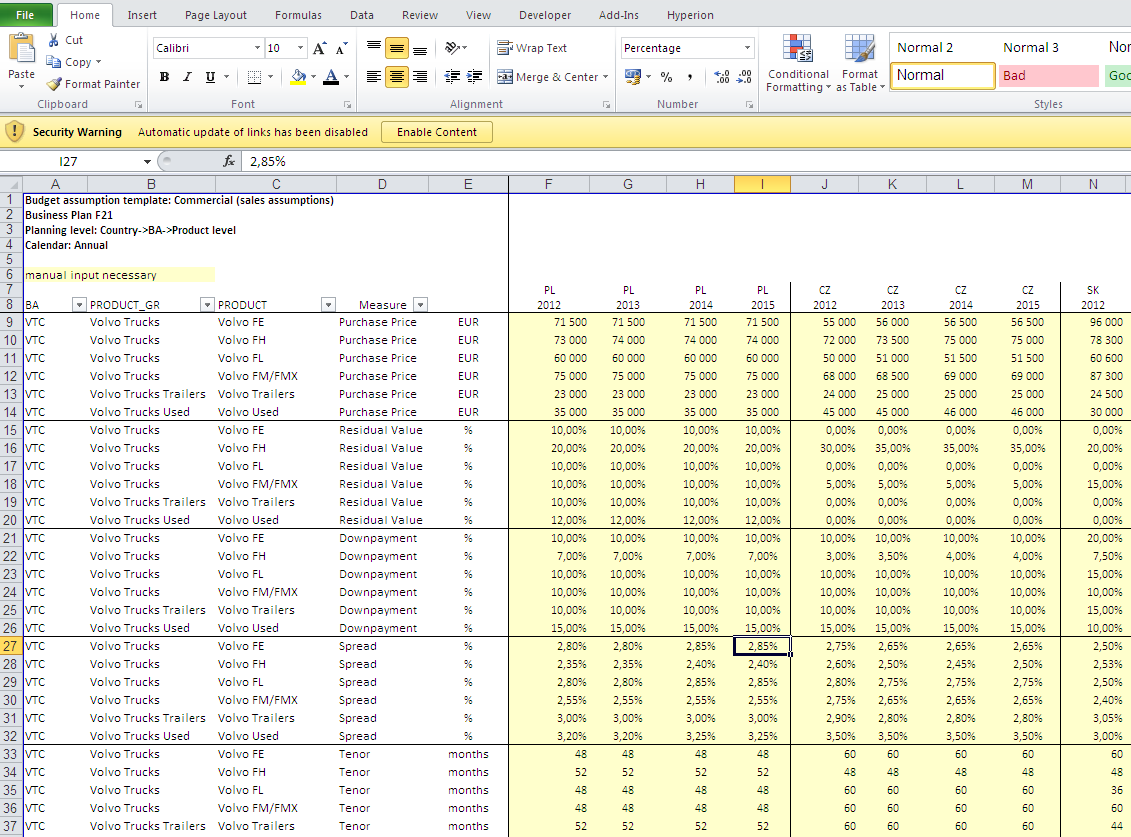The image size is (1131, 837).
Task: Apply Percent Style icon
Action: 666,76
